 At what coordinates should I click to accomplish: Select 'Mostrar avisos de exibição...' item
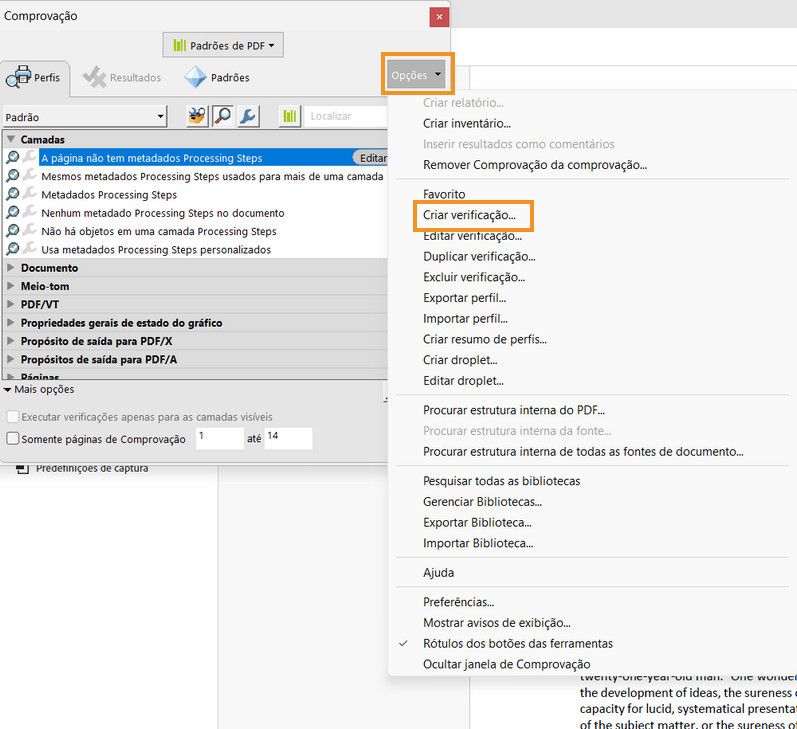(497, 623)
